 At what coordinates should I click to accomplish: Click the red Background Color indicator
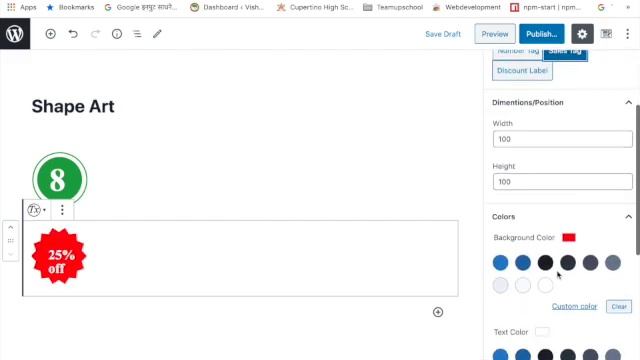pos(569,238)
